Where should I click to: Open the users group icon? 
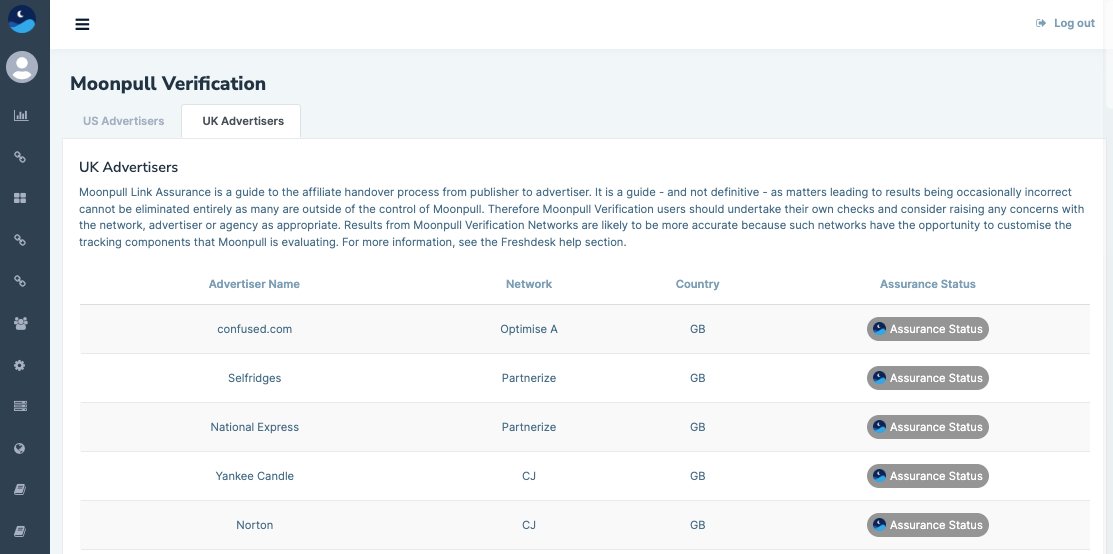pyautogui.click(x=20, y=323)
